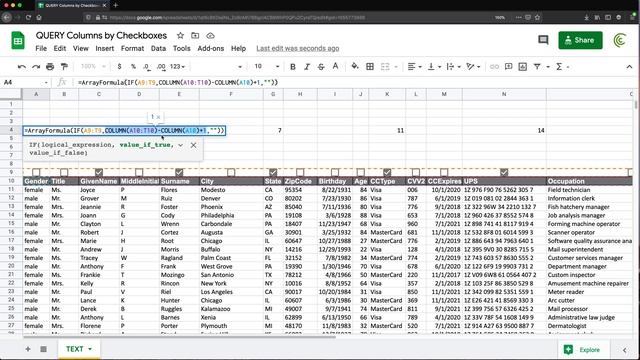Uncheck the State column checkbox
The image size is (640, 360).
pyautogui.click(x=273, y=172)
